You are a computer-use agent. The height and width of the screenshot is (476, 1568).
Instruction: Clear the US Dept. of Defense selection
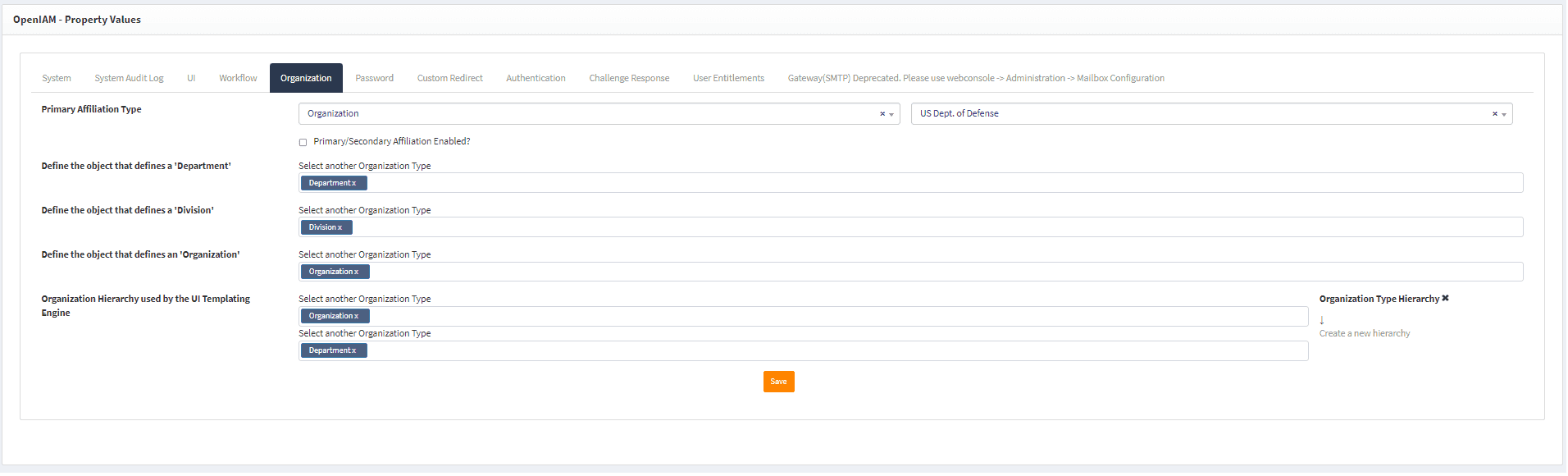1494,114
